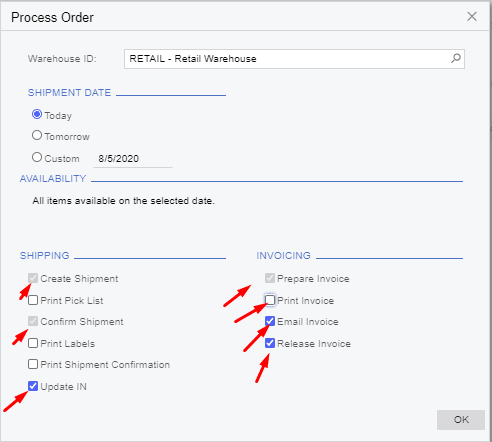Check Print Shipment Confirmation option
This screenshot has height=442, width=492.
[33, 364]
